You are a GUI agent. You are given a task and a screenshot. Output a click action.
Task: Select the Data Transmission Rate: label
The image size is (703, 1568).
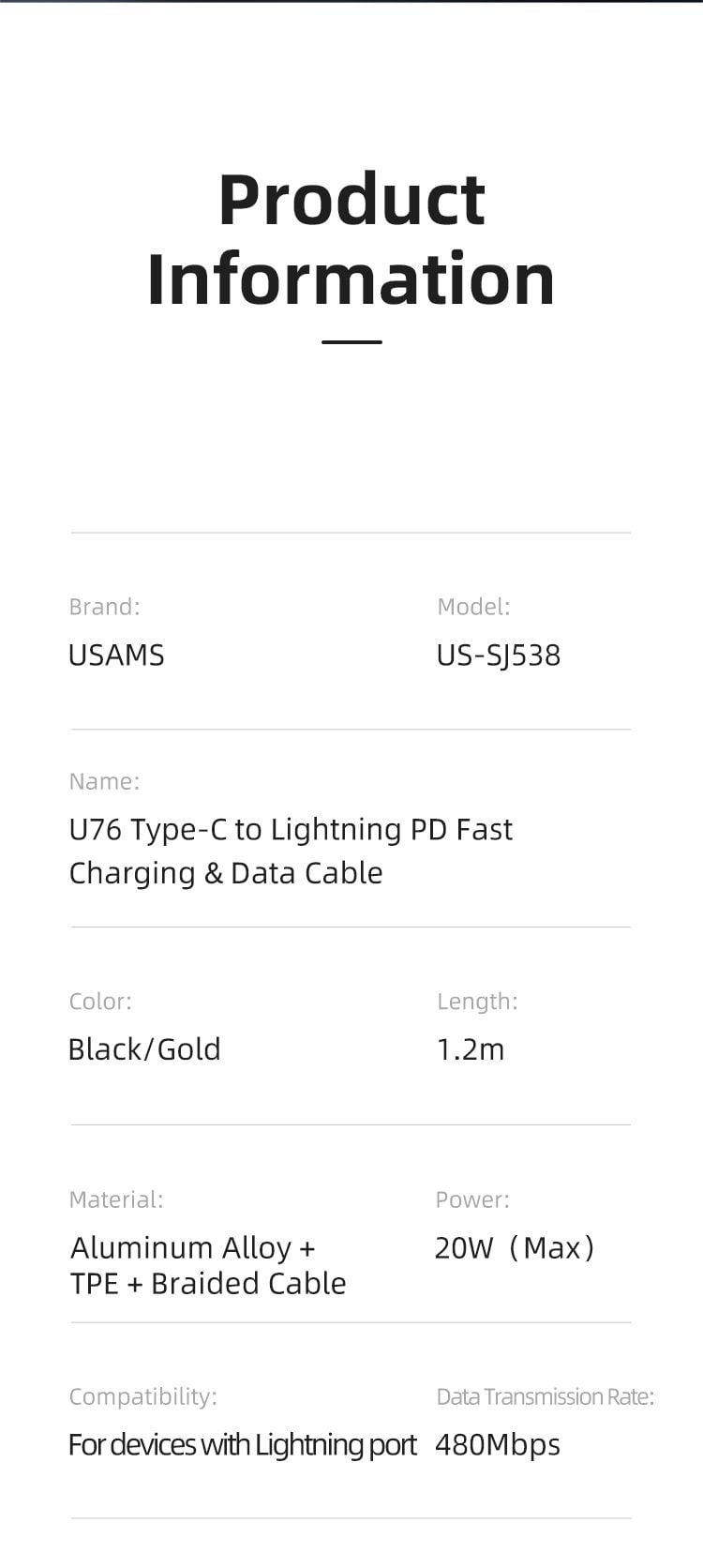(x=546, y=1396)
